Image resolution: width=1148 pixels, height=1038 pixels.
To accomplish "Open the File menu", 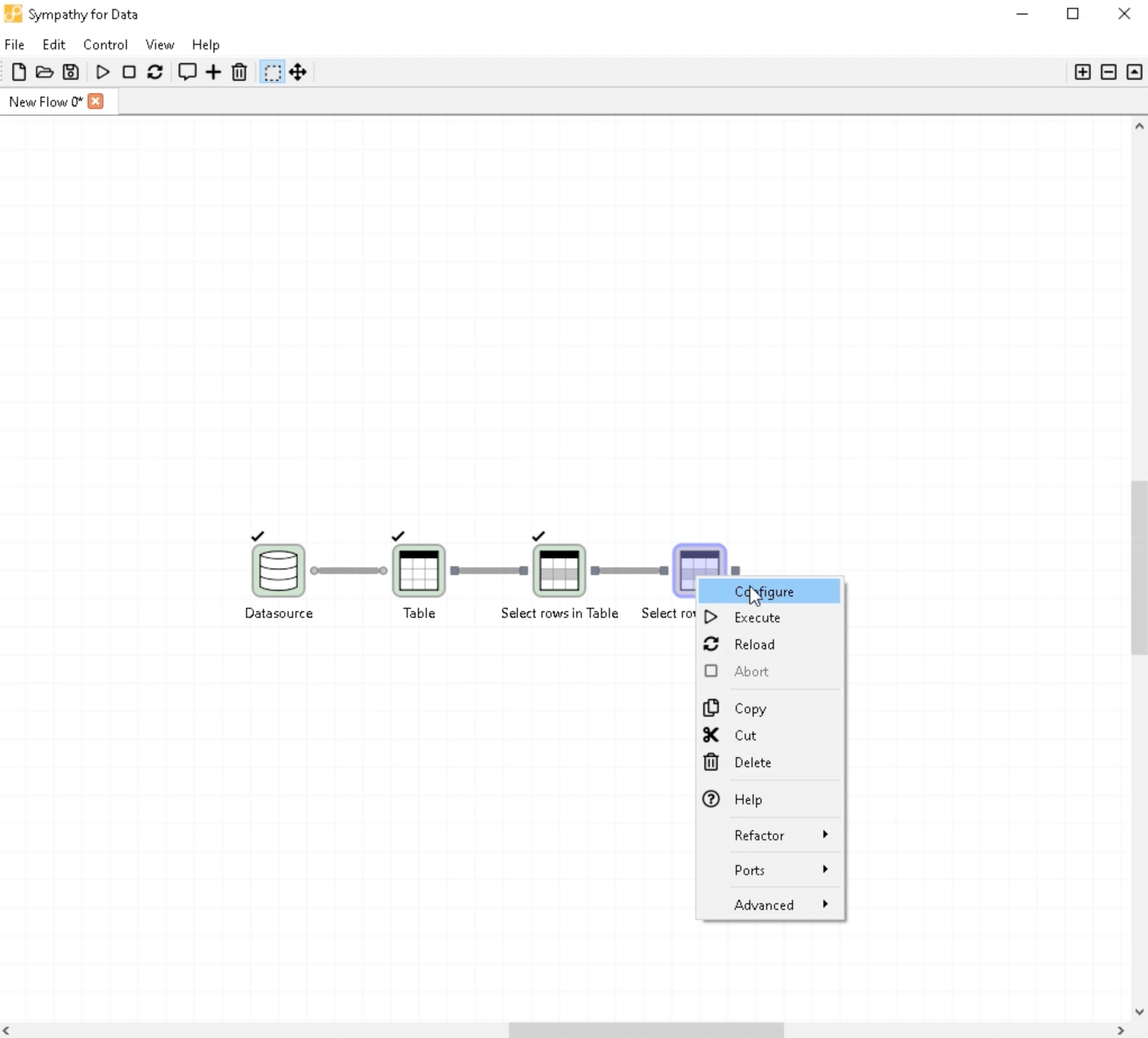I will [14, 44].
